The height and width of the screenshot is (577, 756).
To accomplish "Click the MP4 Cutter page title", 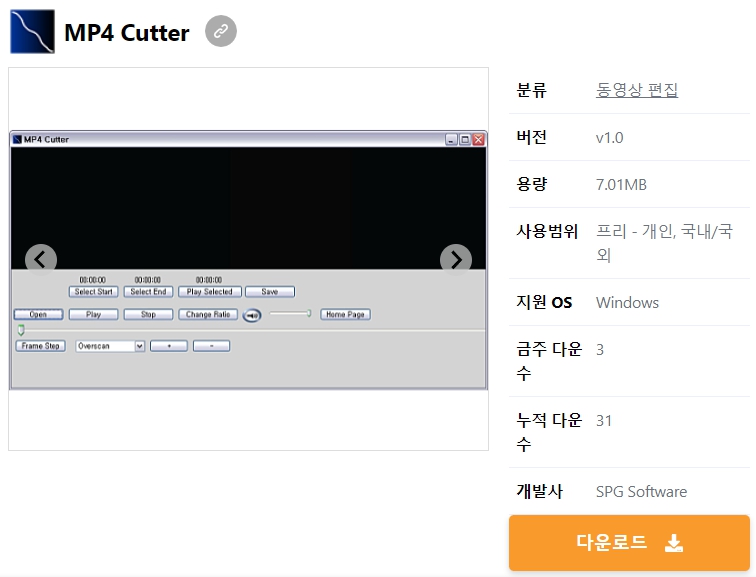I will [127, 33].
